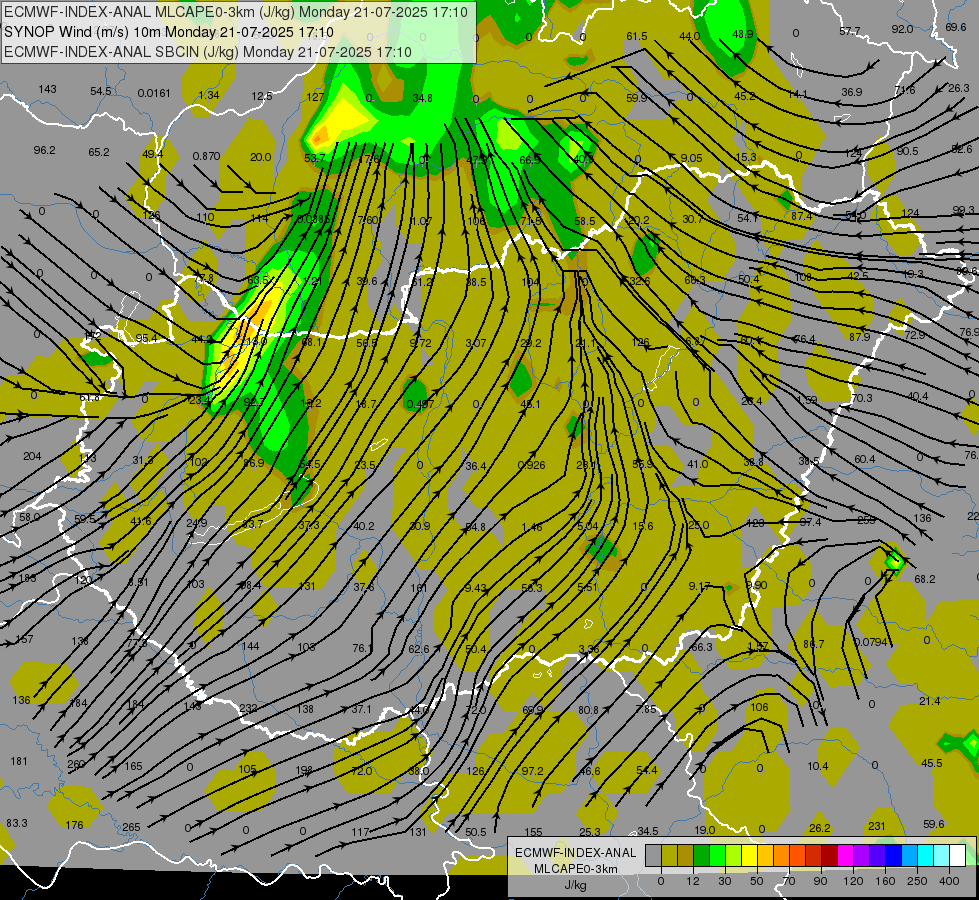Click the map value '0.926'

click(x=531, y=465)
